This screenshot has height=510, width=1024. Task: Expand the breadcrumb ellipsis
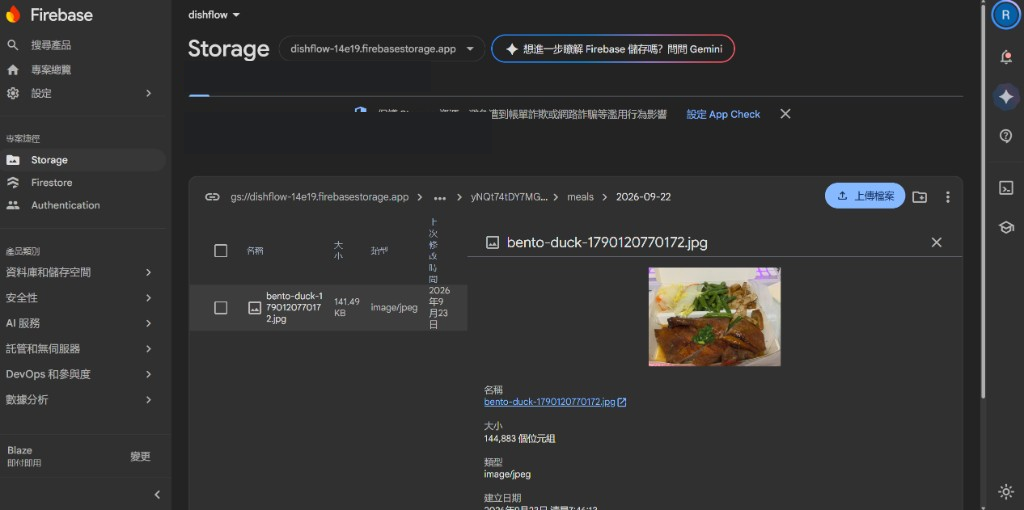tap(440, 197)
